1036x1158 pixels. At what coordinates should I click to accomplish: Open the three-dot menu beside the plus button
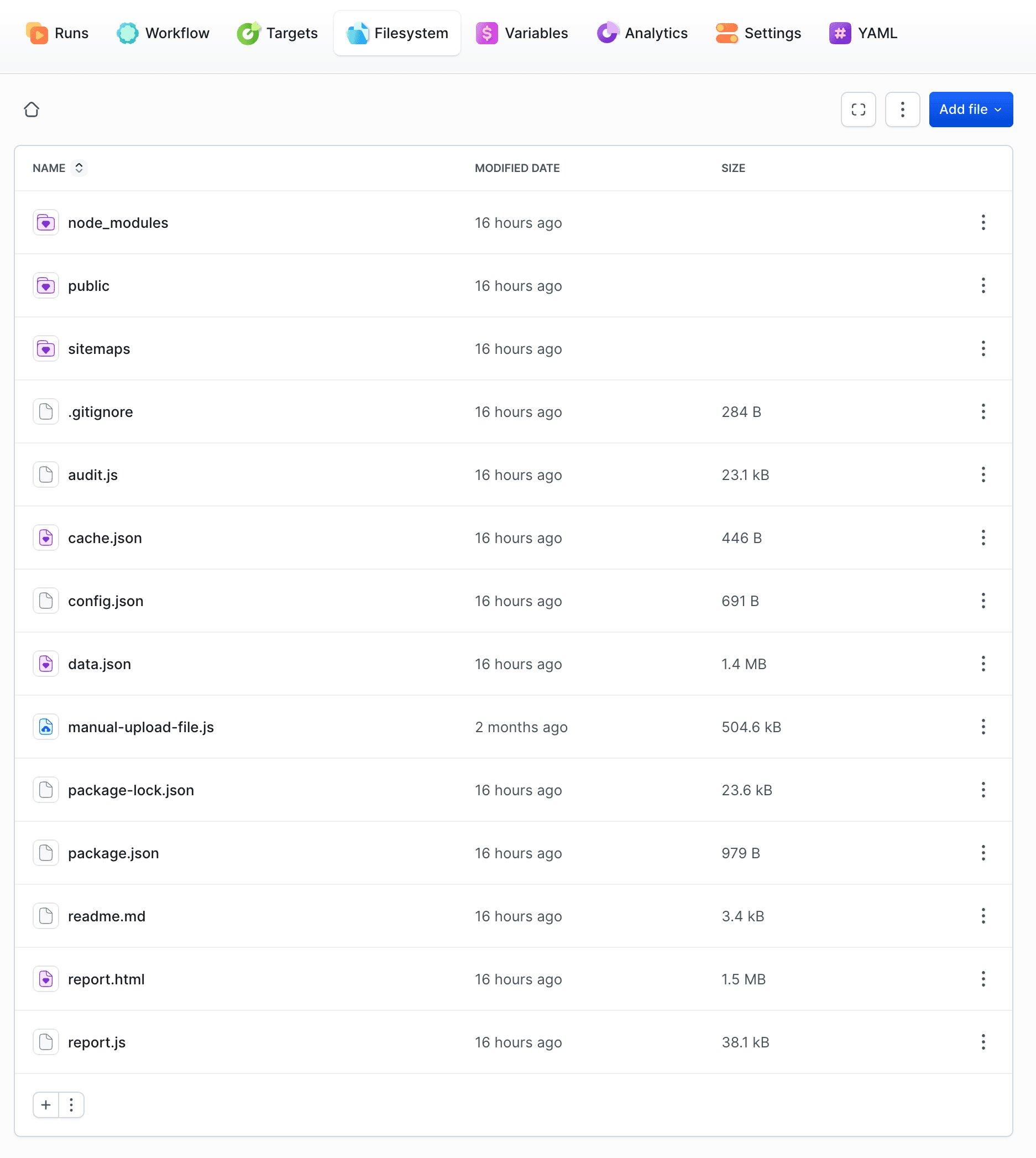pyautogui.click(x=71, y=1105)
